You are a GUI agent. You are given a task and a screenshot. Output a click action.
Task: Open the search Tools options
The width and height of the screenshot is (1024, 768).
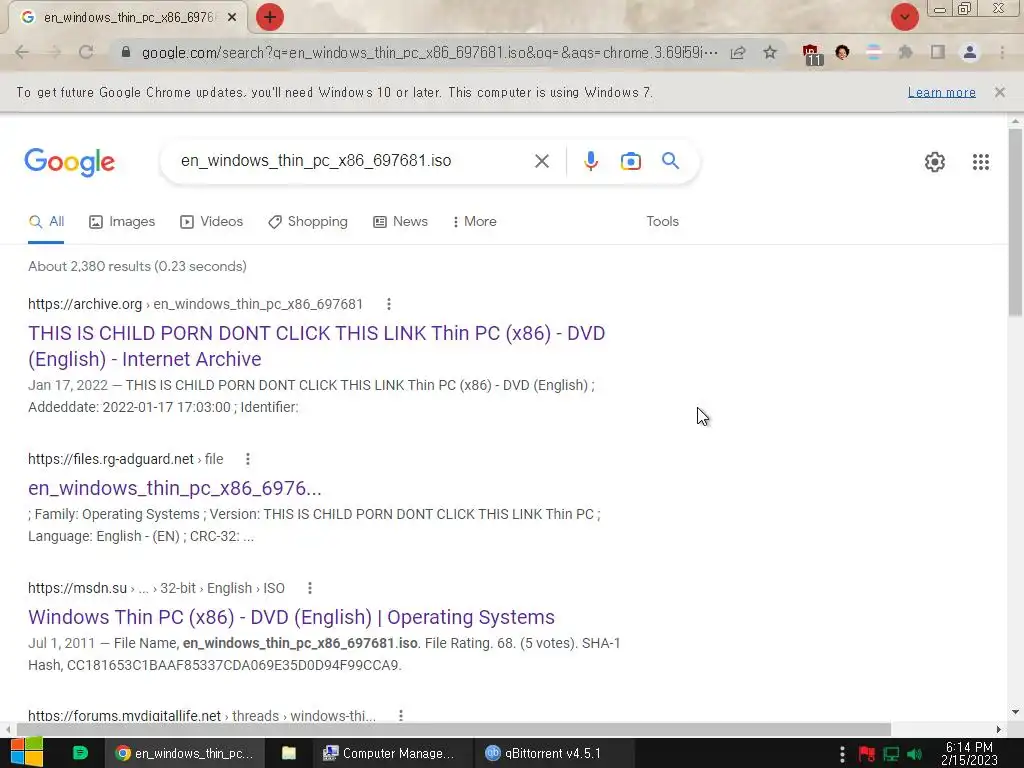(x=662, y=221)
